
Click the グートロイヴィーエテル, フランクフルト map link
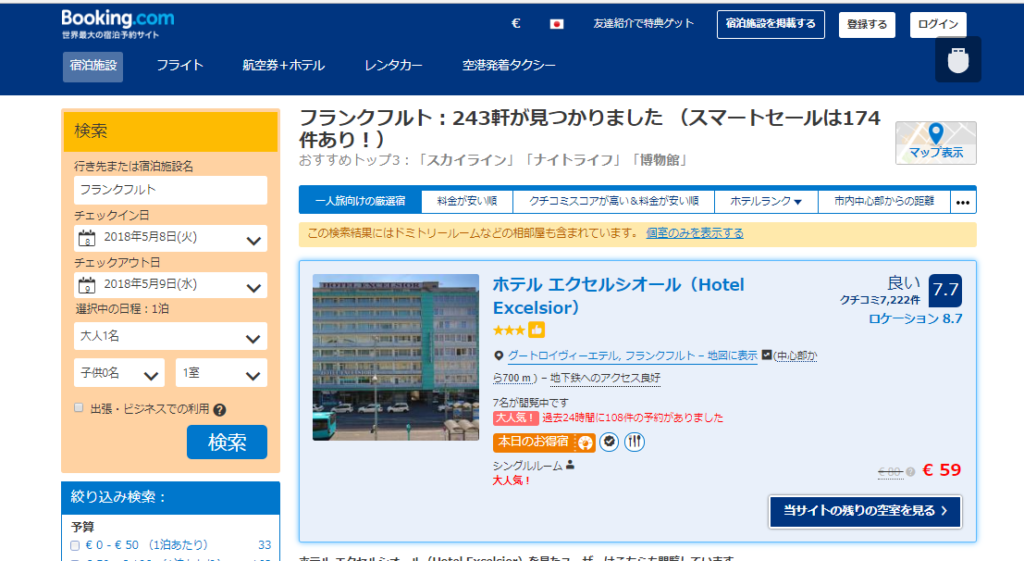[633, 356]
